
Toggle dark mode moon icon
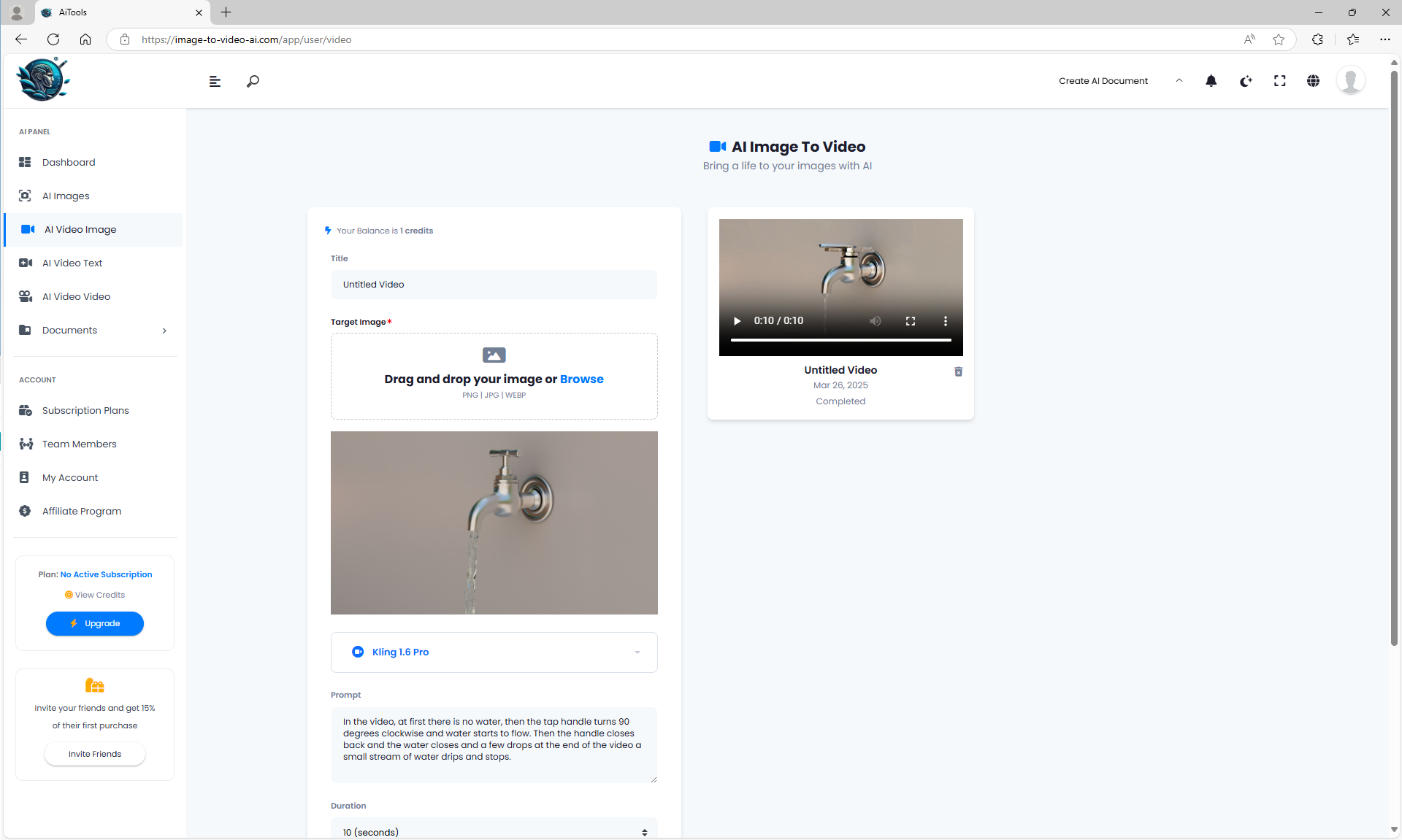pyautogui.click(x=1246, y=81)
